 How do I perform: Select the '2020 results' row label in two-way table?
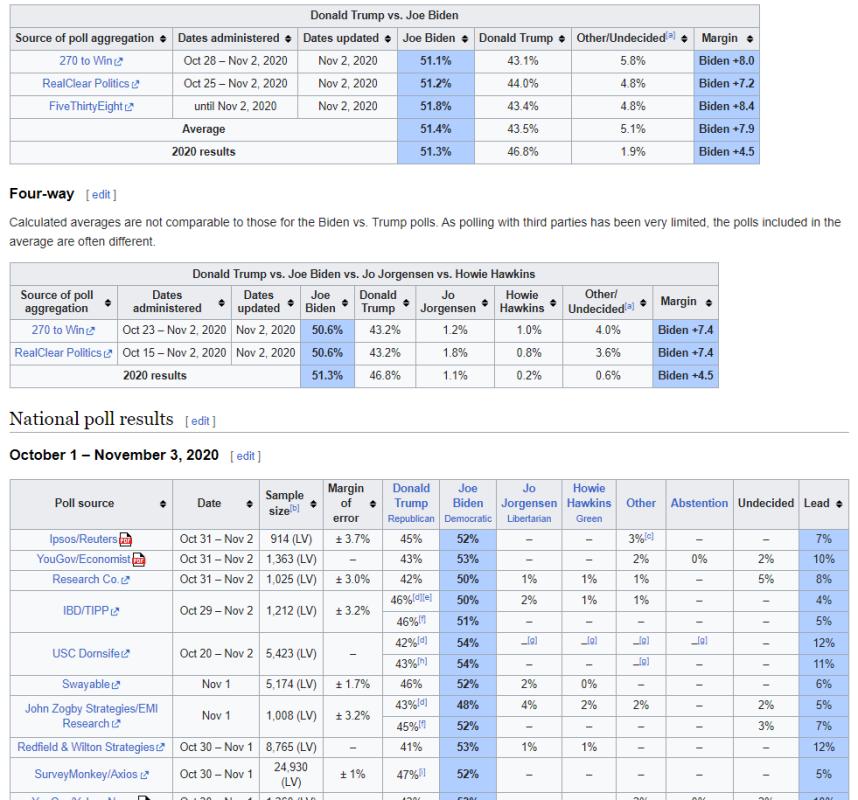(204, 152)
